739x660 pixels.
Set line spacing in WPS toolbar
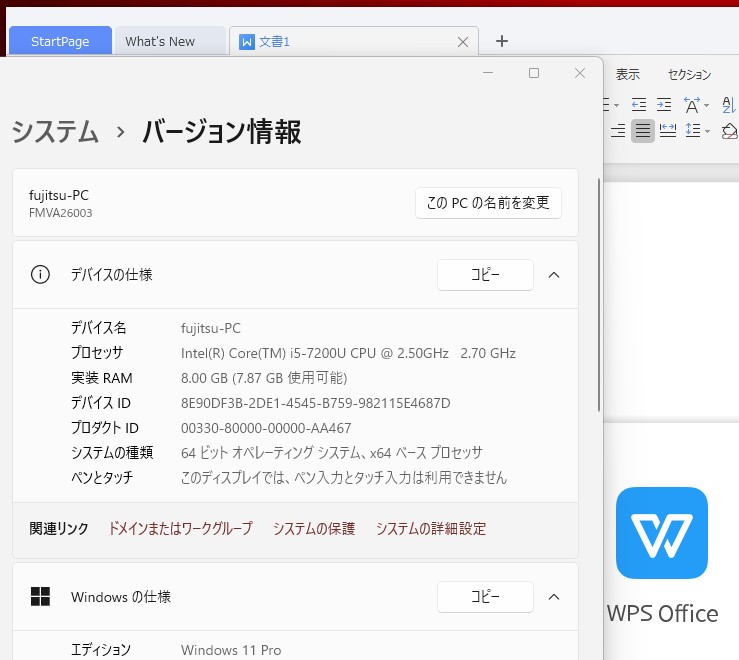tap(693, 130)
